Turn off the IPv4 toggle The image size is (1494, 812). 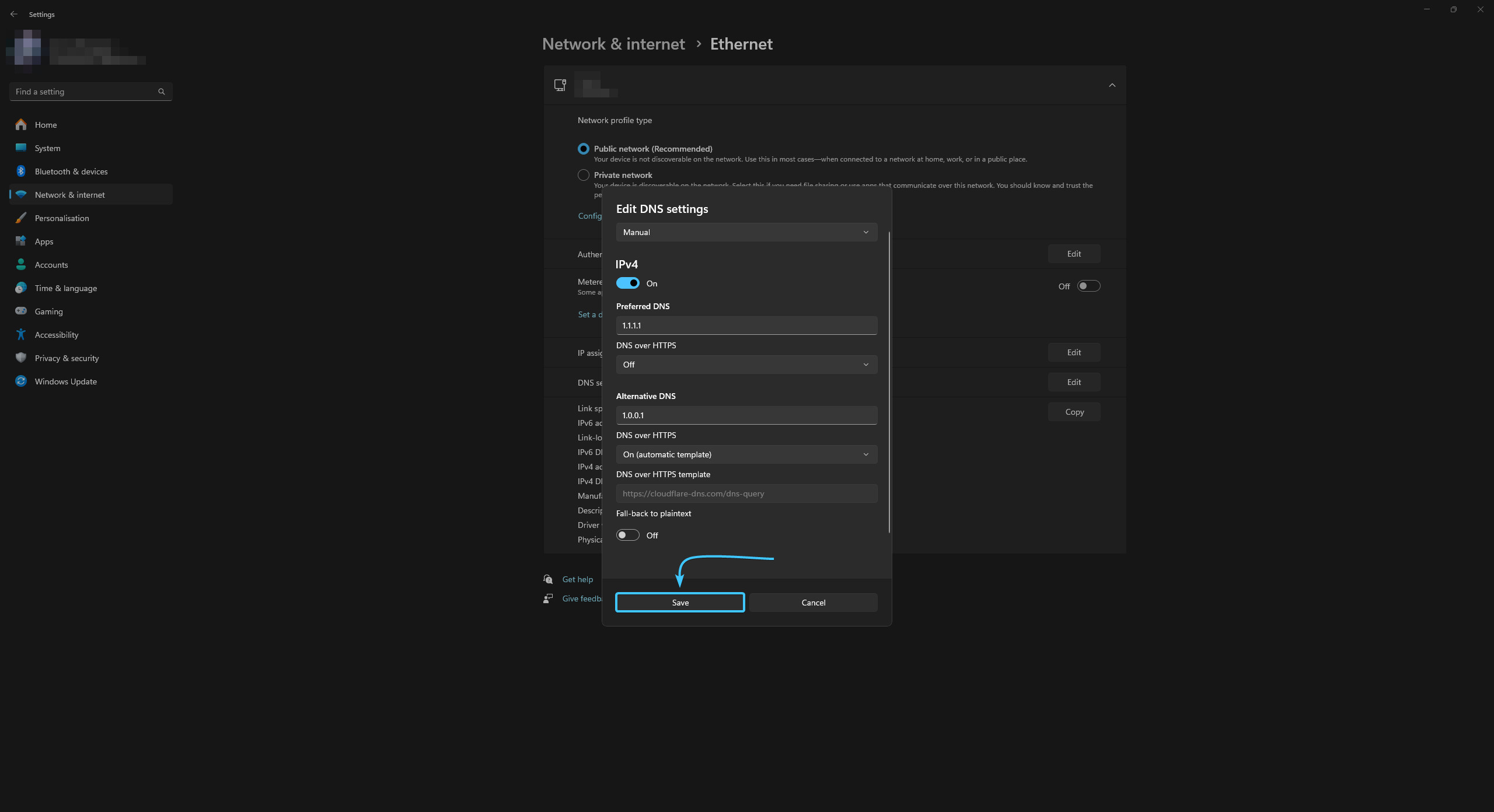(627, 283)
